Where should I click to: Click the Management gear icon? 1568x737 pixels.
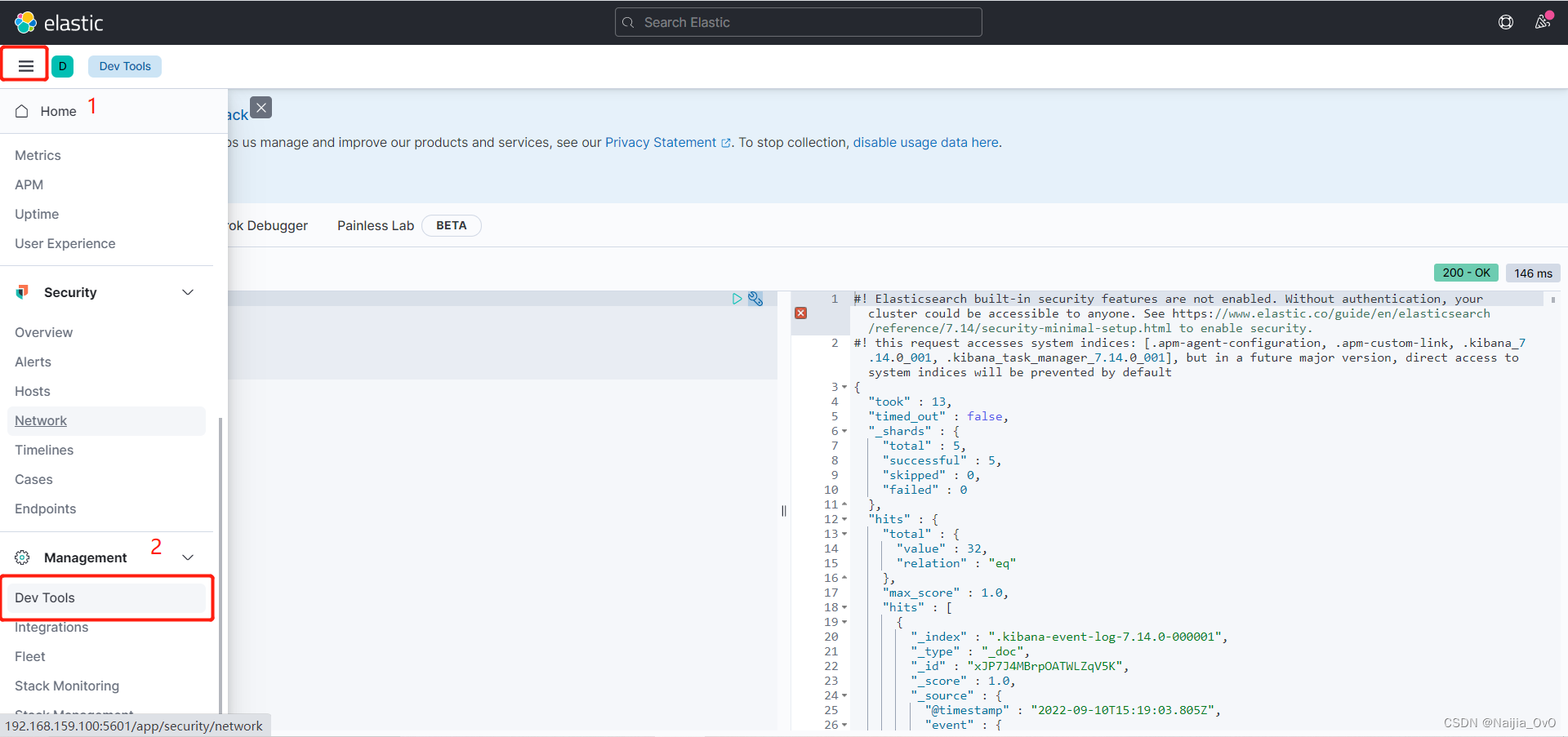tap(22, 557)
